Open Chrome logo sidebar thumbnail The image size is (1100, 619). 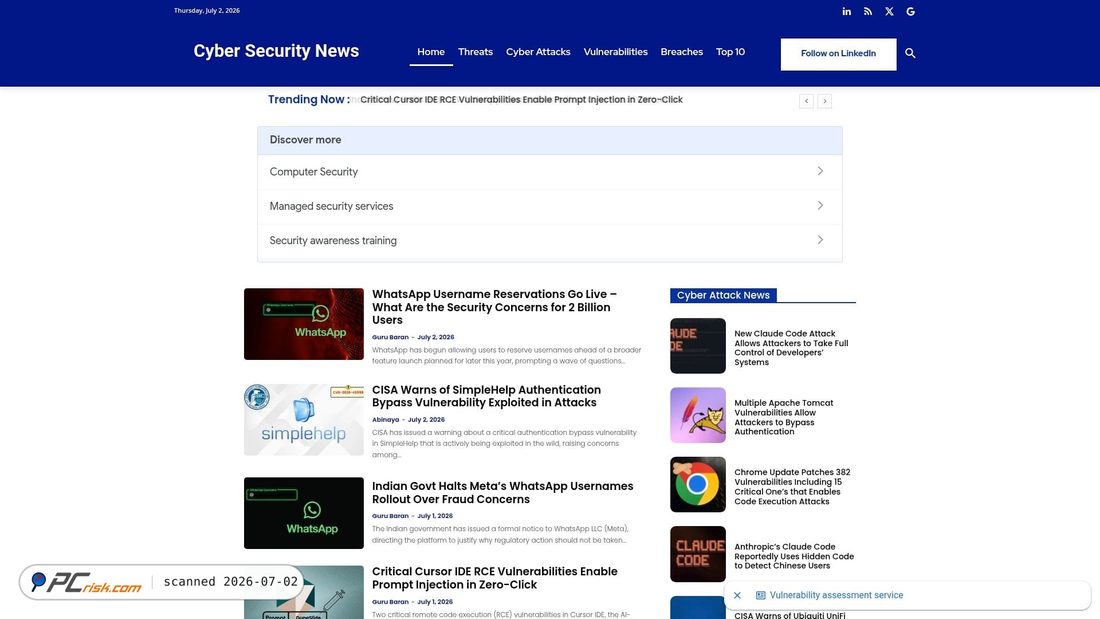coord(698,485)
